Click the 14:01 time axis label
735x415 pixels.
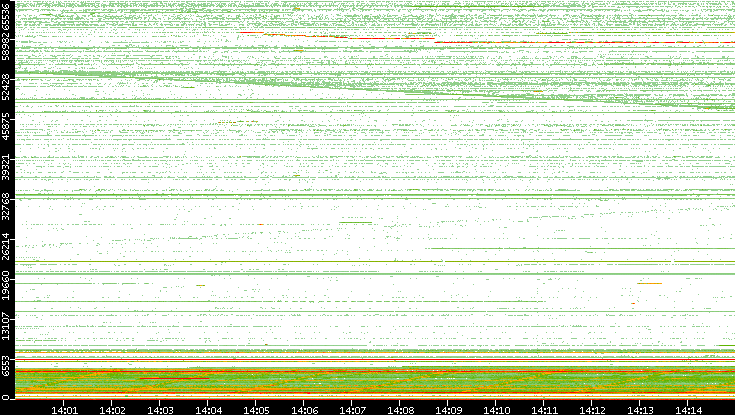click(64, 410)
